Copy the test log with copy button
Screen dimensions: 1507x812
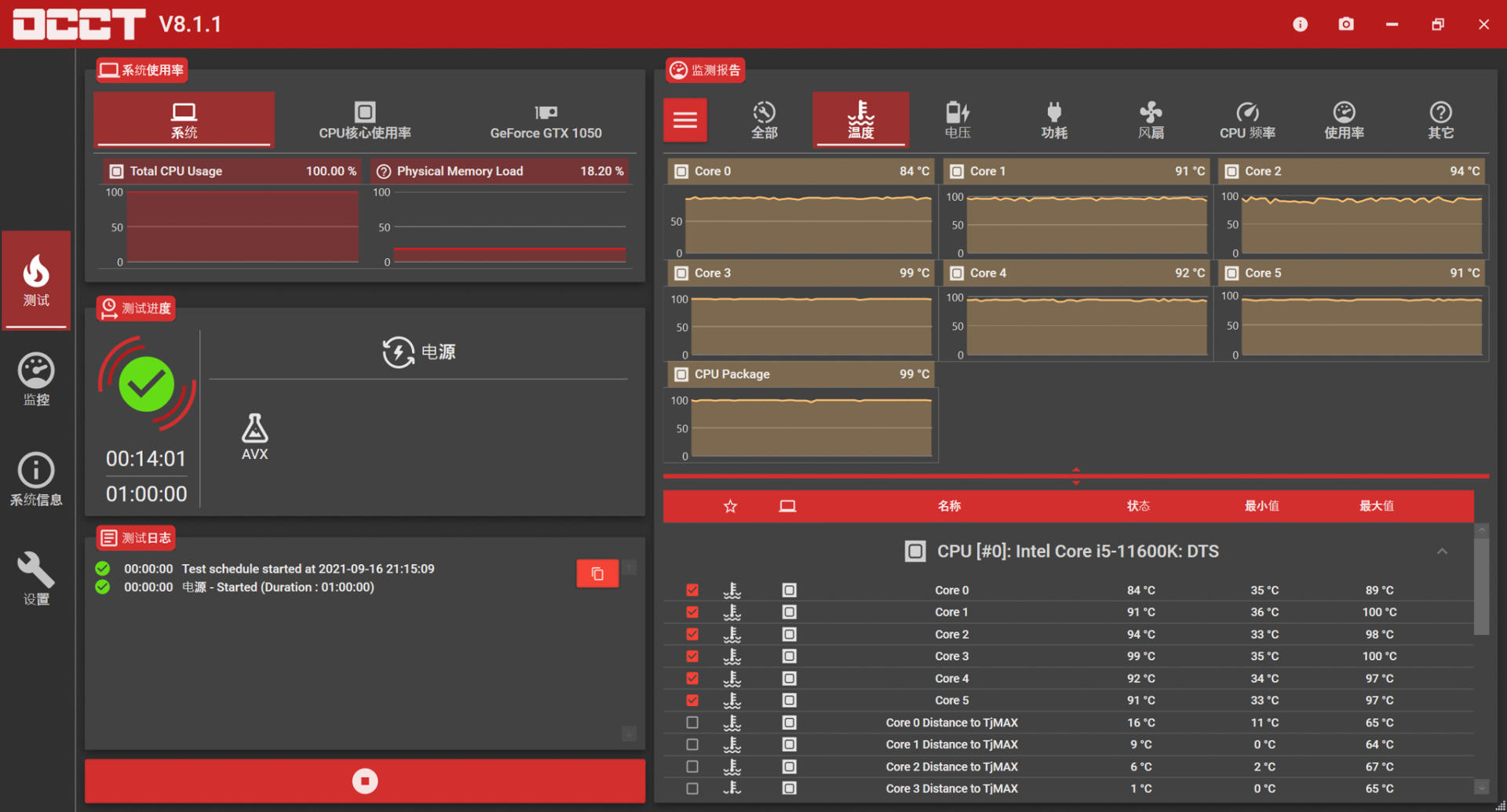(597, 573)
